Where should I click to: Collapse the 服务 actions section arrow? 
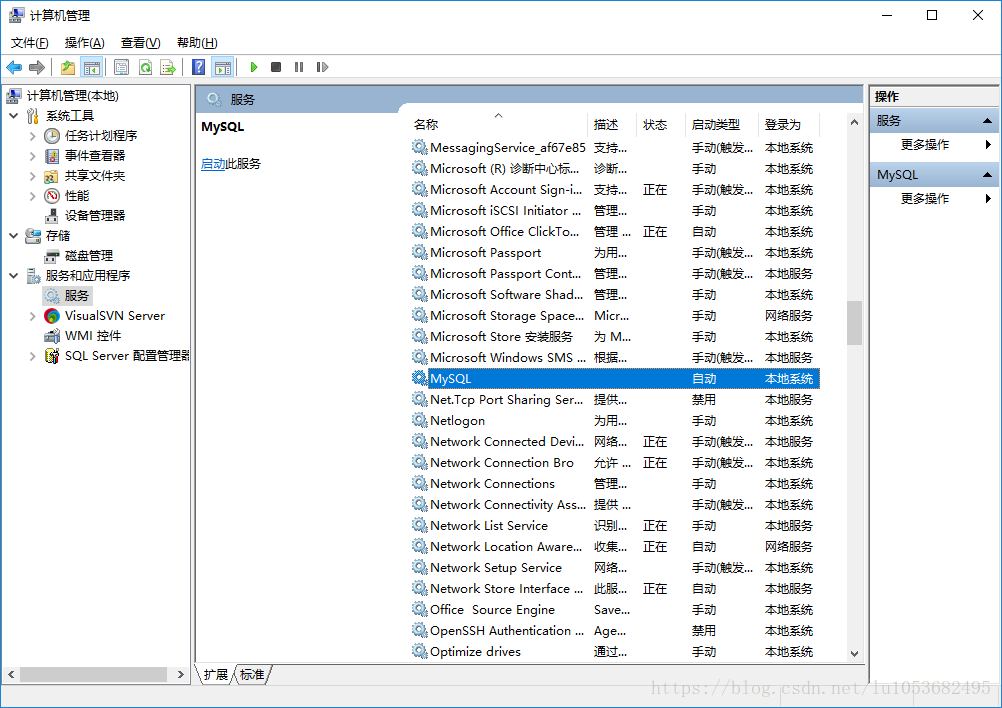[x=987, y=121]
